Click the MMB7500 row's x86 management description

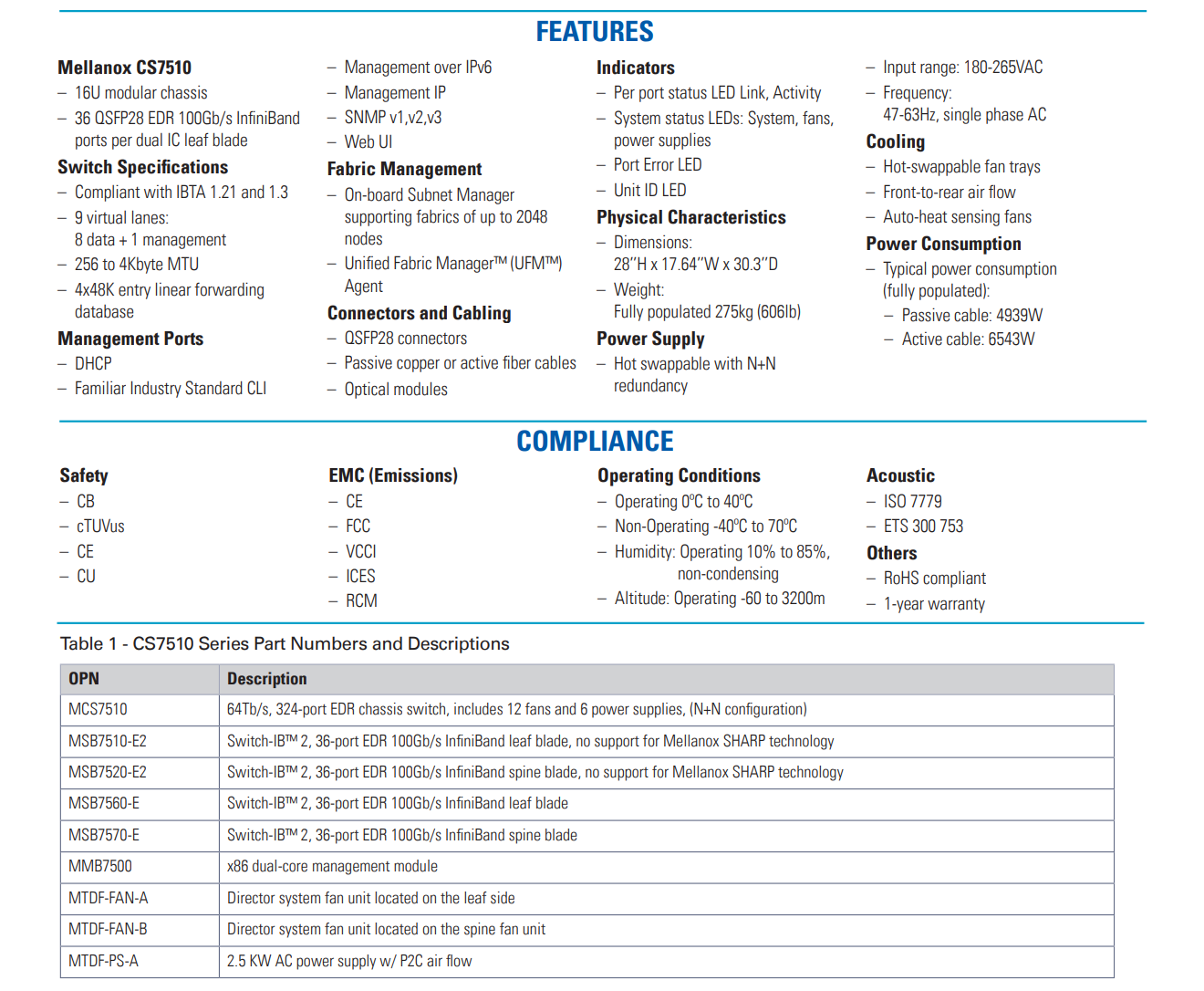click(x=332, y=866)
